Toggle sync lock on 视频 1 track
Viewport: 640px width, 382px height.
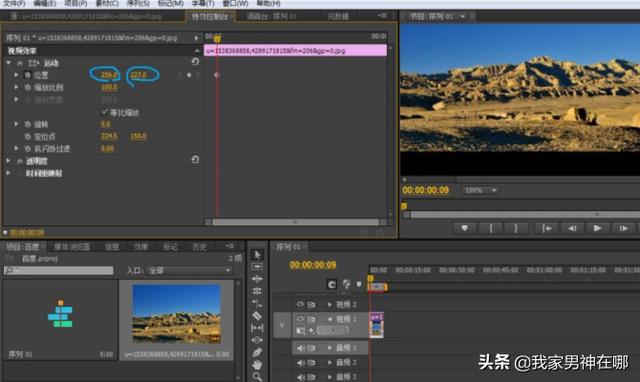coord(311,319)
